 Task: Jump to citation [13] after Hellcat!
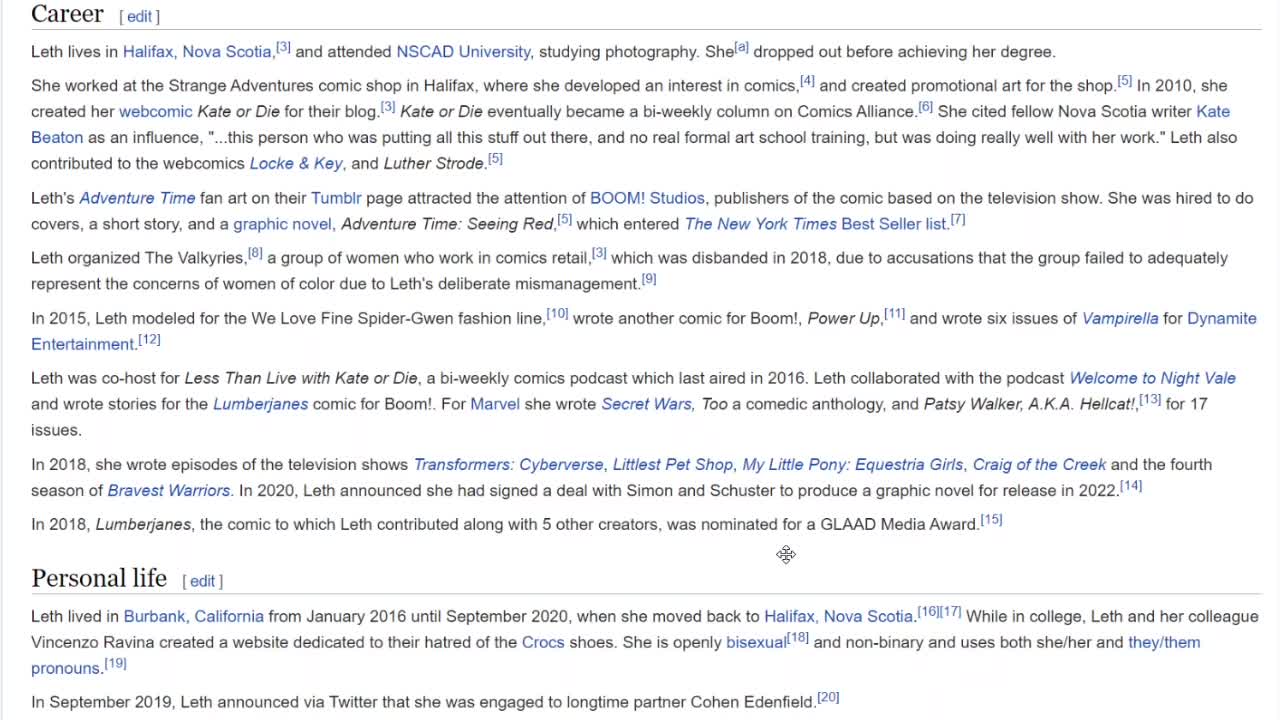(x=1150, y=400)
